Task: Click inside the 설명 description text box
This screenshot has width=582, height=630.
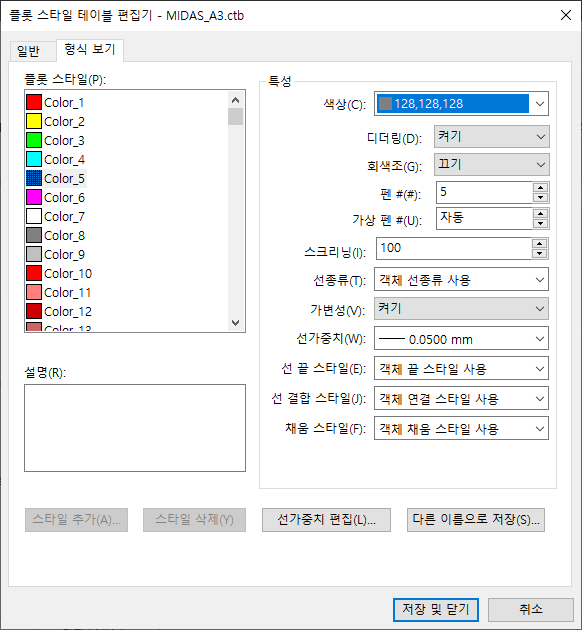Action: click(x=135, y=428)
